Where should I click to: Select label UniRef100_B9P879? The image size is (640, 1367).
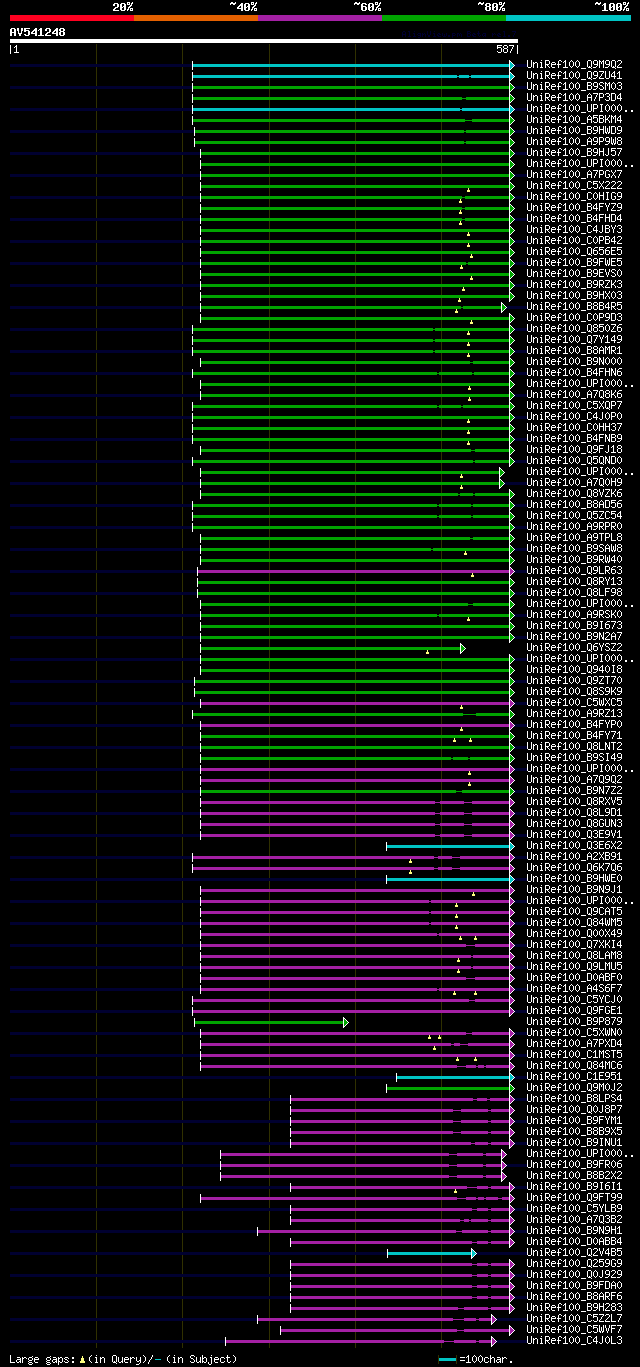574,1021
